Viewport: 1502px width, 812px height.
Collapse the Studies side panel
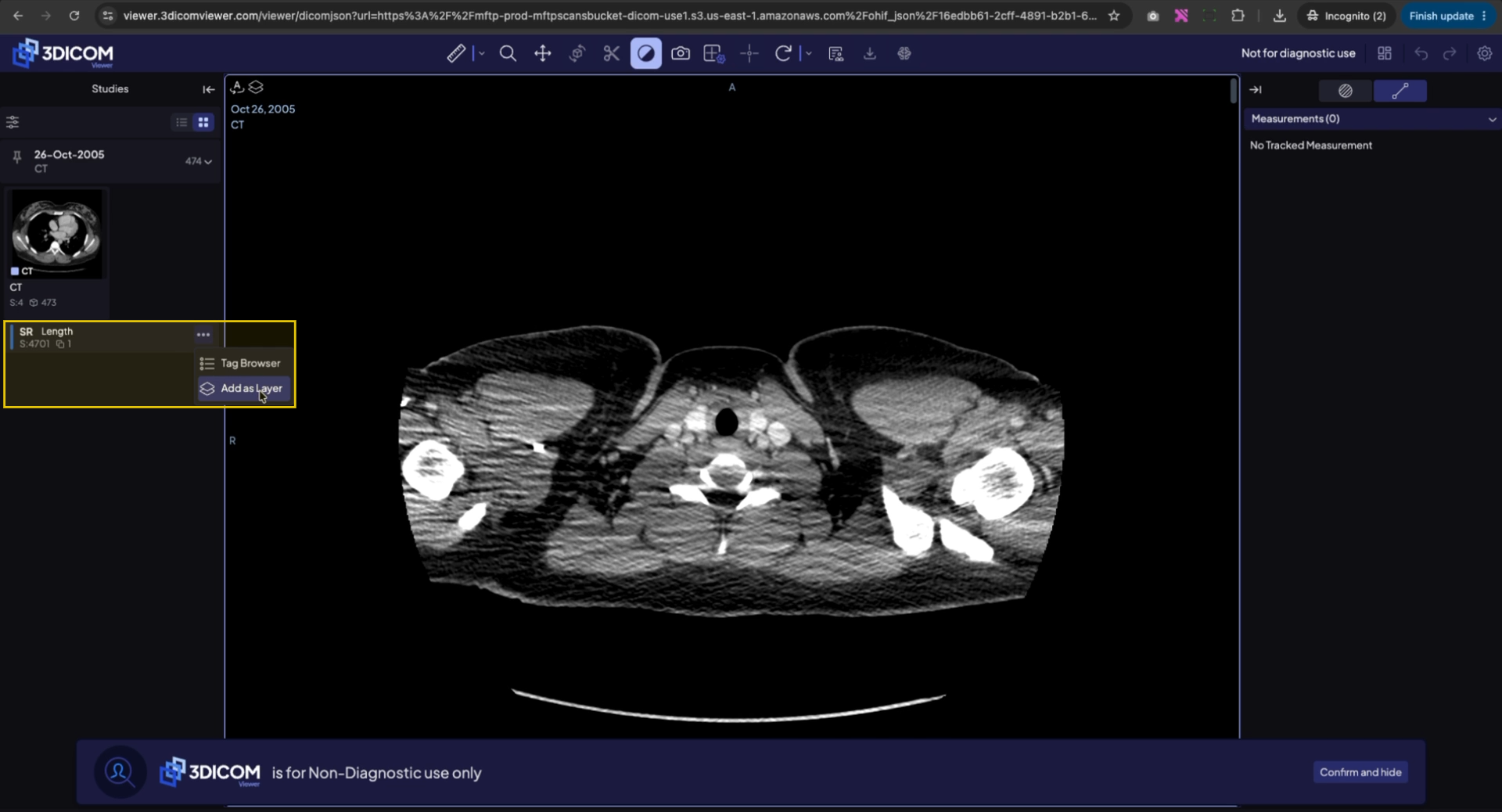click(208, 89)
